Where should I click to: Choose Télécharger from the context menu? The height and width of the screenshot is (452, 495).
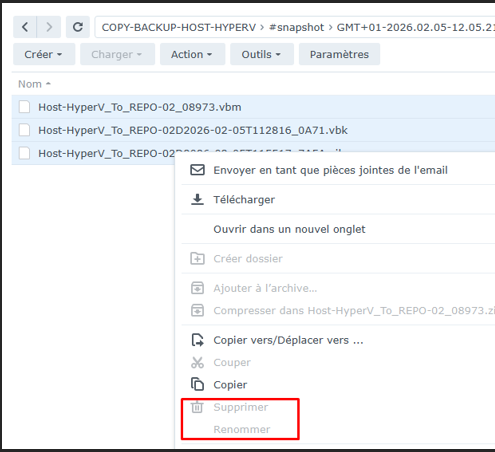[244, 200]
